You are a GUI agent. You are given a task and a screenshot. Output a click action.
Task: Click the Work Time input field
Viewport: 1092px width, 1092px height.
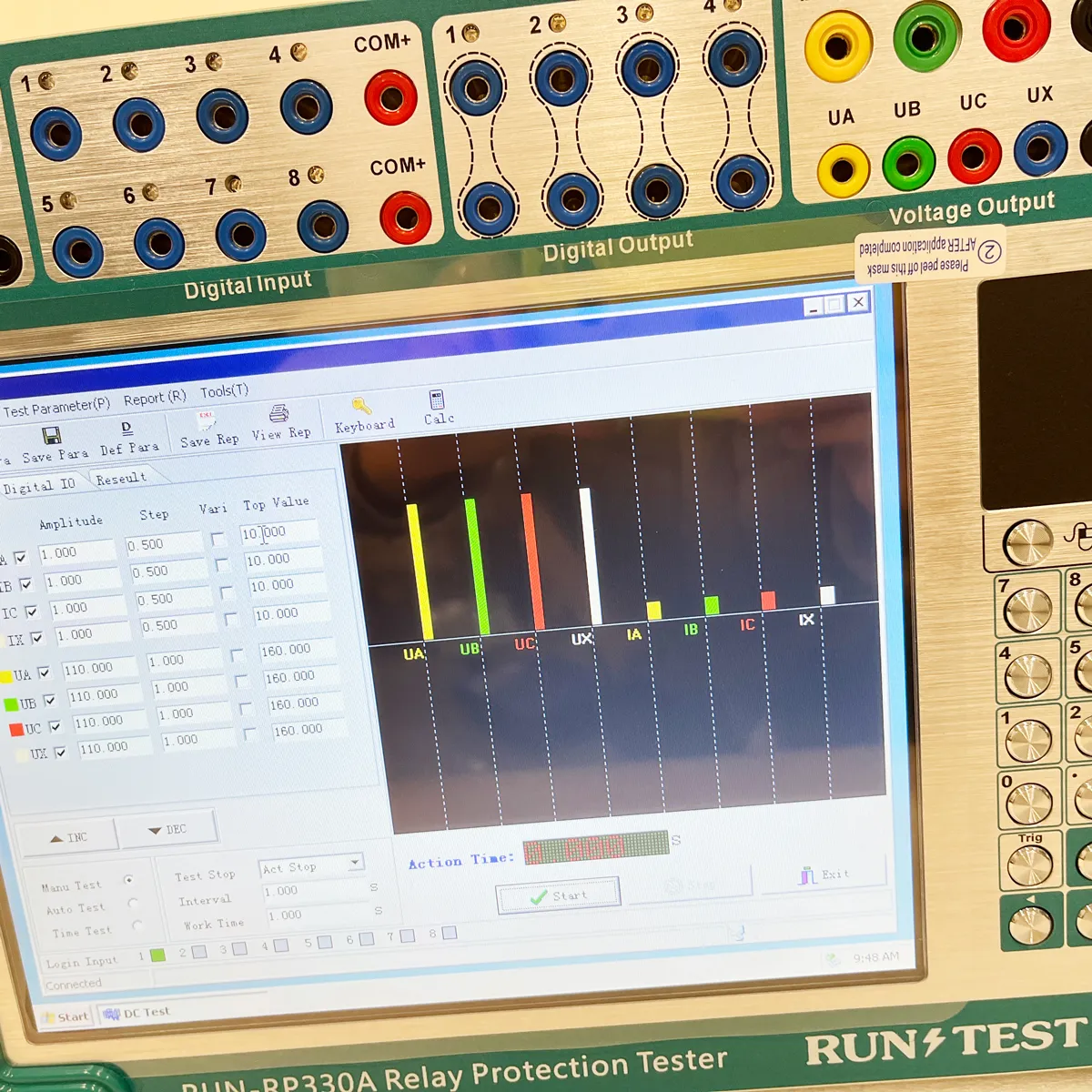(318, 915)
